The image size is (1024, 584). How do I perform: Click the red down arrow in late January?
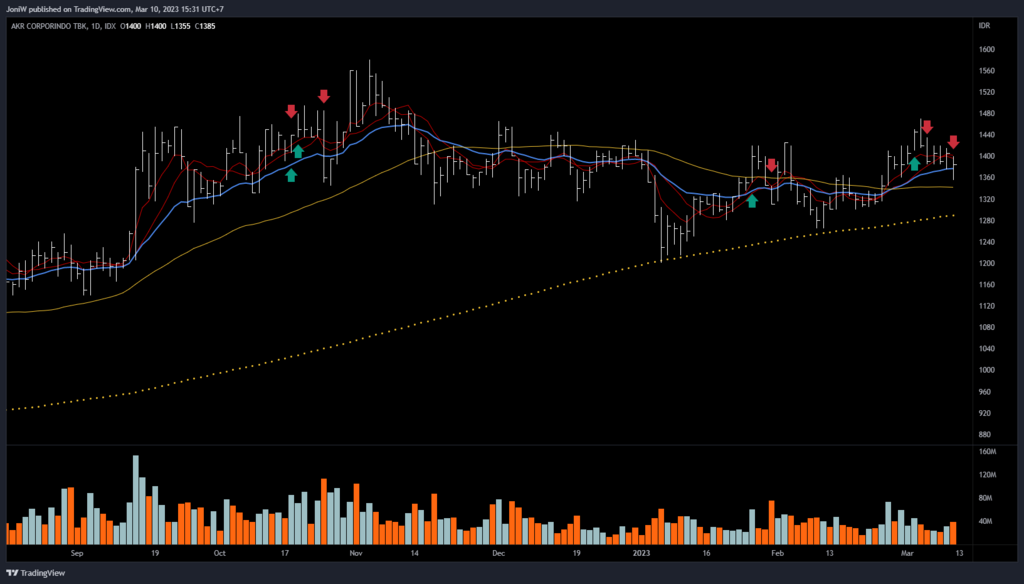point(772,165)
